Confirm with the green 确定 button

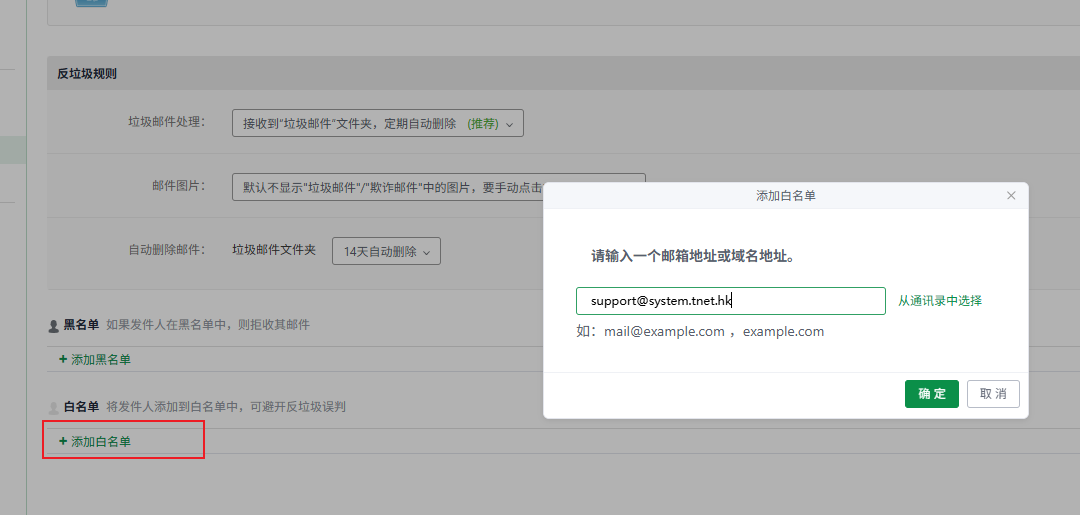pos(931,394)
